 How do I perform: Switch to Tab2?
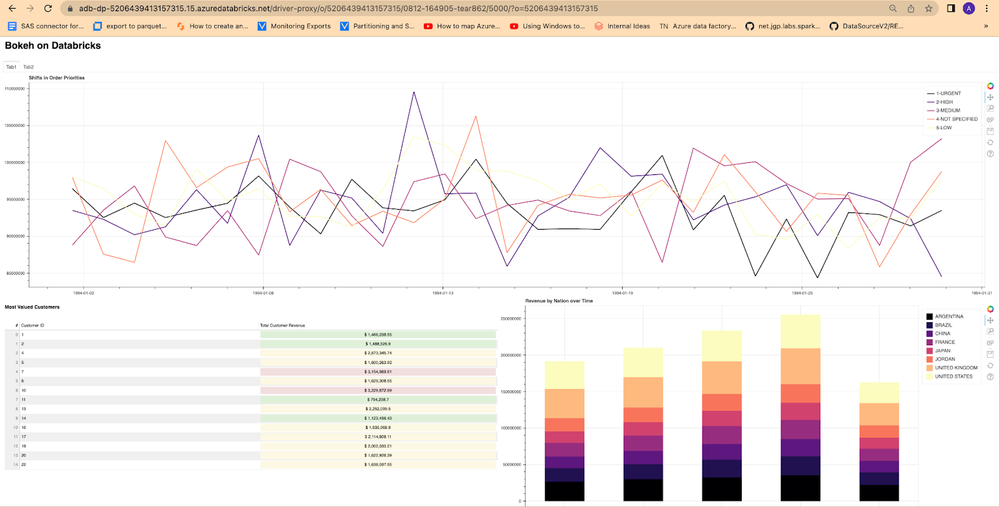coord(28,67)
